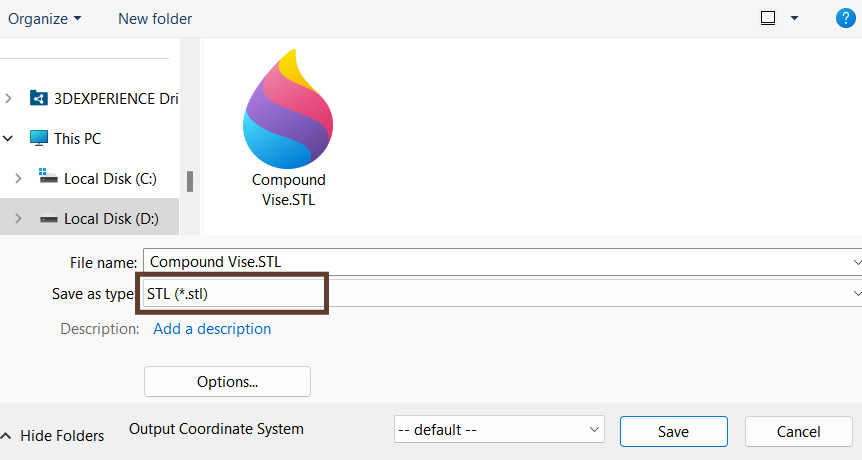
Task: Click the Add a description link
Action: tap(212, 328)
